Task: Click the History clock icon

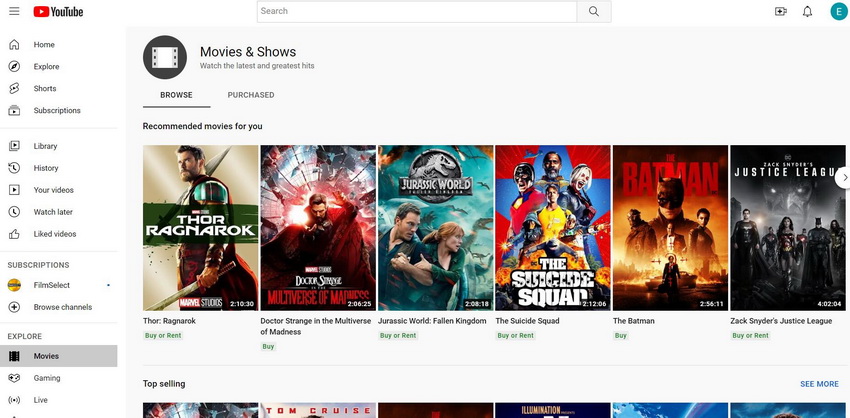Action: pos(14,168)
